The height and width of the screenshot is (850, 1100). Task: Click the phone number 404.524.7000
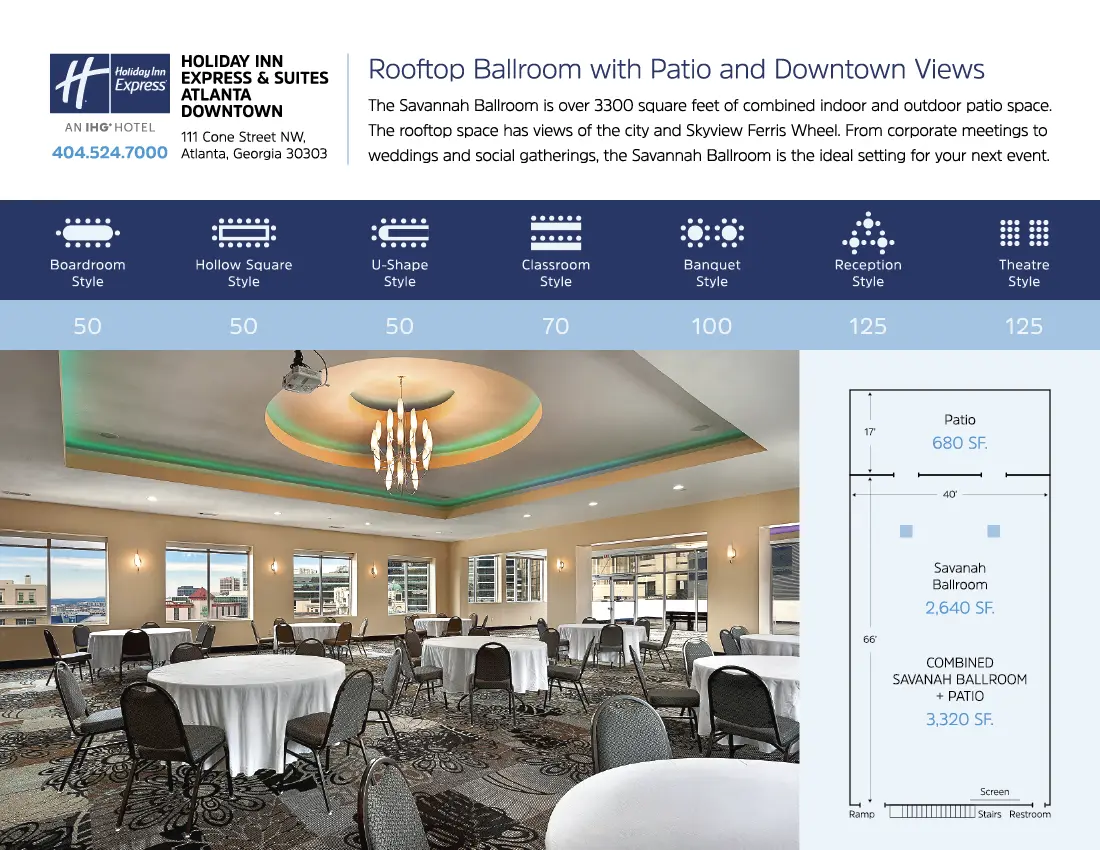[110, 152]
